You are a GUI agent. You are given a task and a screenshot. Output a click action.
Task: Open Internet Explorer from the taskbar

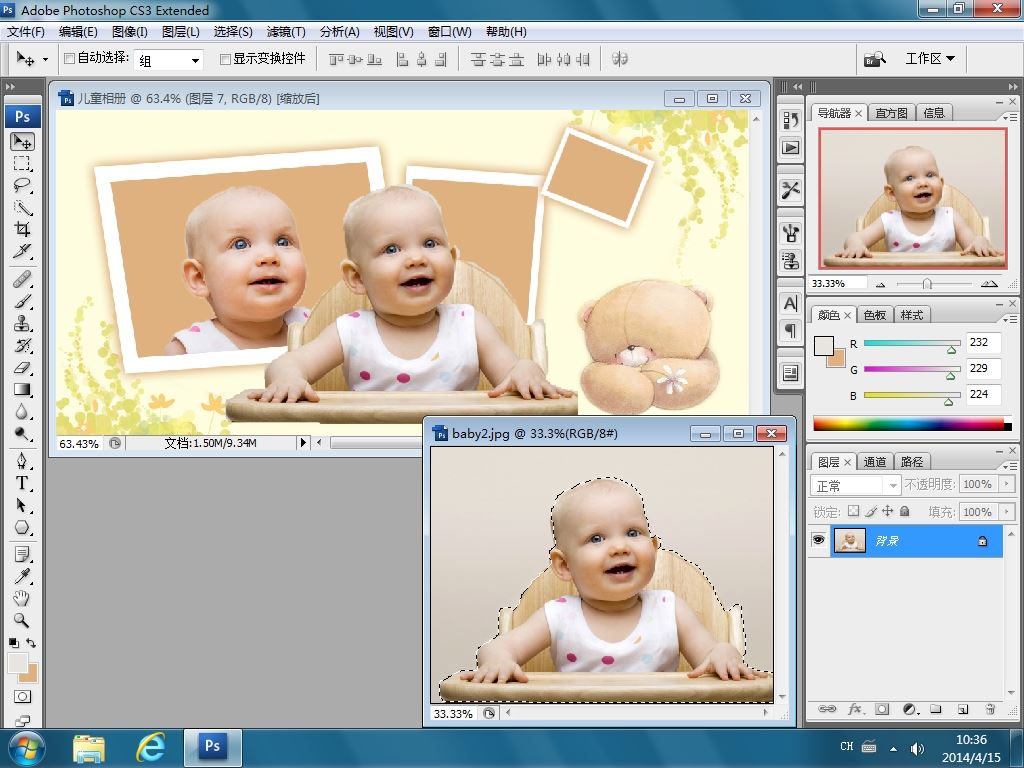pyautogui.click(x=150, y=746)
